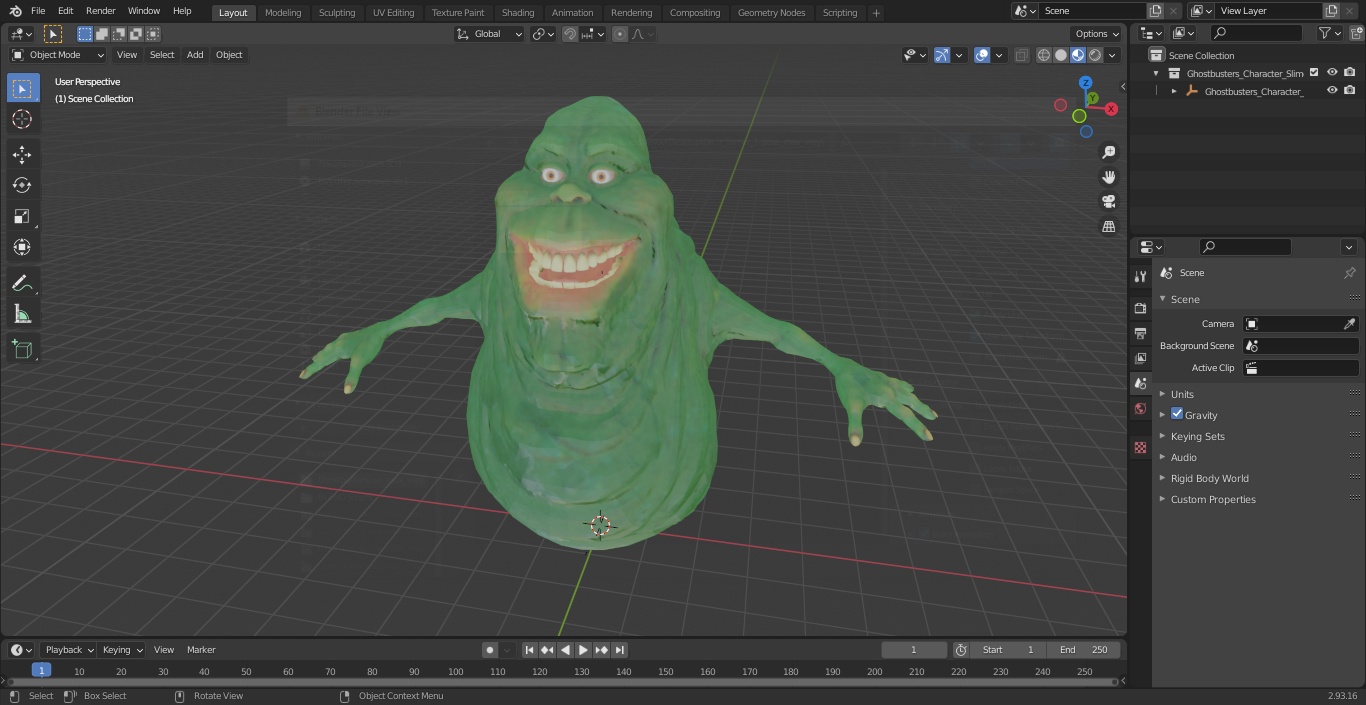The image size is (1366, 705).
Task: Open the Global transform orientation dropdown
Action: click(x=489, y=34)
